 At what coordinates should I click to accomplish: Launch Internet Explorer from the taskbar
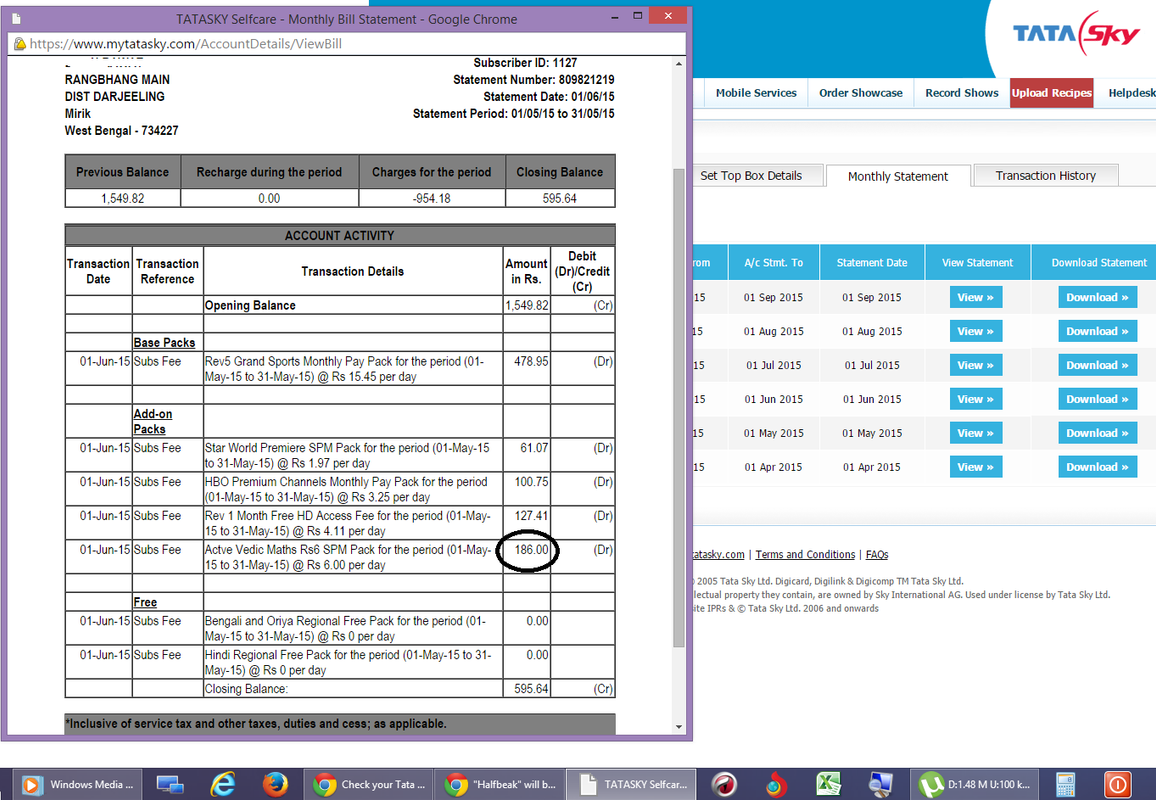coord(223,785)
